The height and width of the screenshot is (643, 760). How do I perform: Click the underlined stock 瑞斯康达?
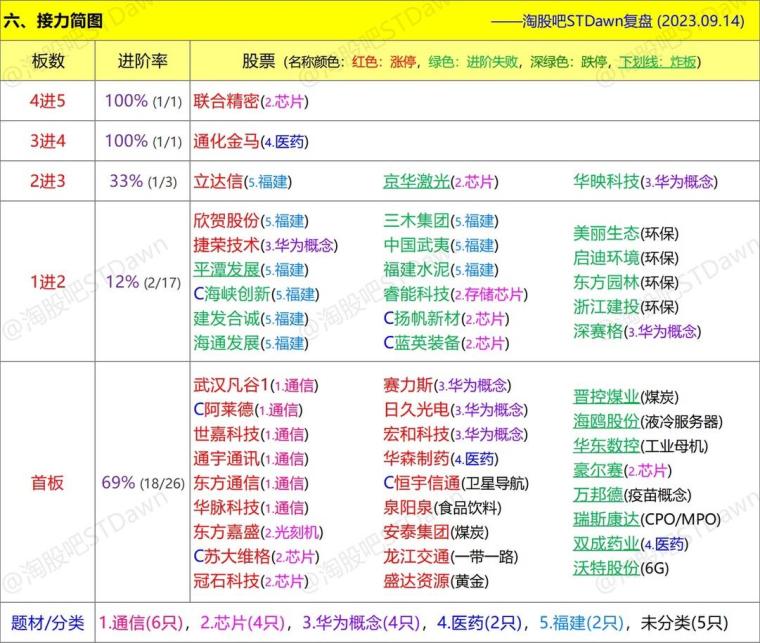606,519
